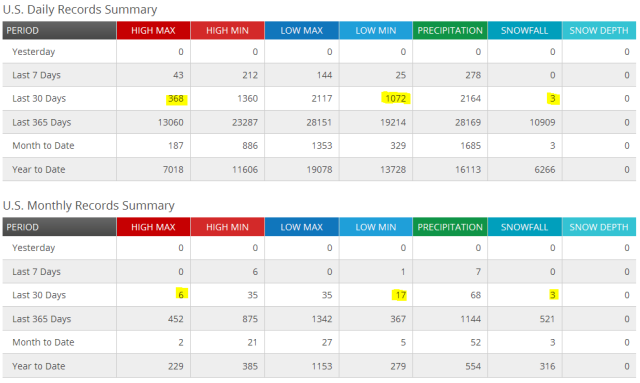Select the cell showing 6266
The height and width of the screenshot is (383, 640).
pyautogui.click(x=525, y=169)
